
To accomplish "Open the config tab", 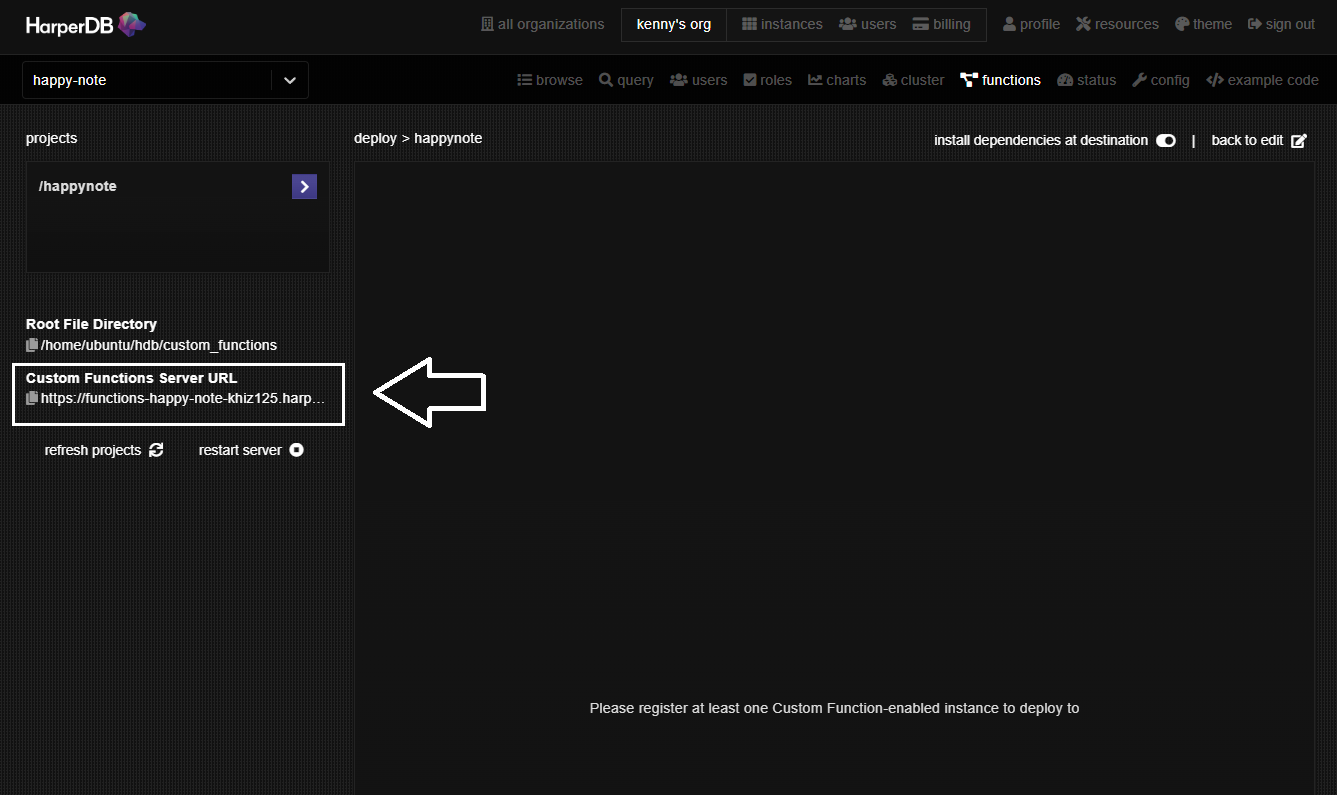I will [x=1161, y=80].
